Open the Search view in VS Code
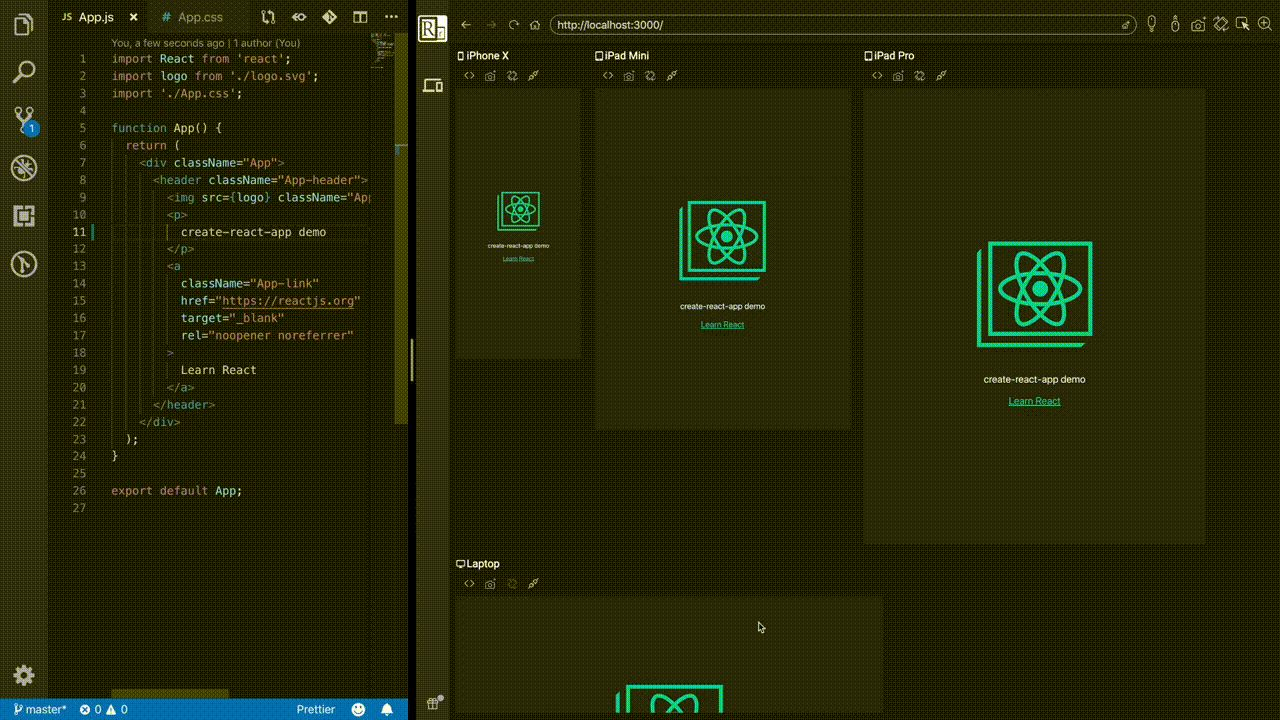This screenshot has width=1280, height=720. click(23, 71)
